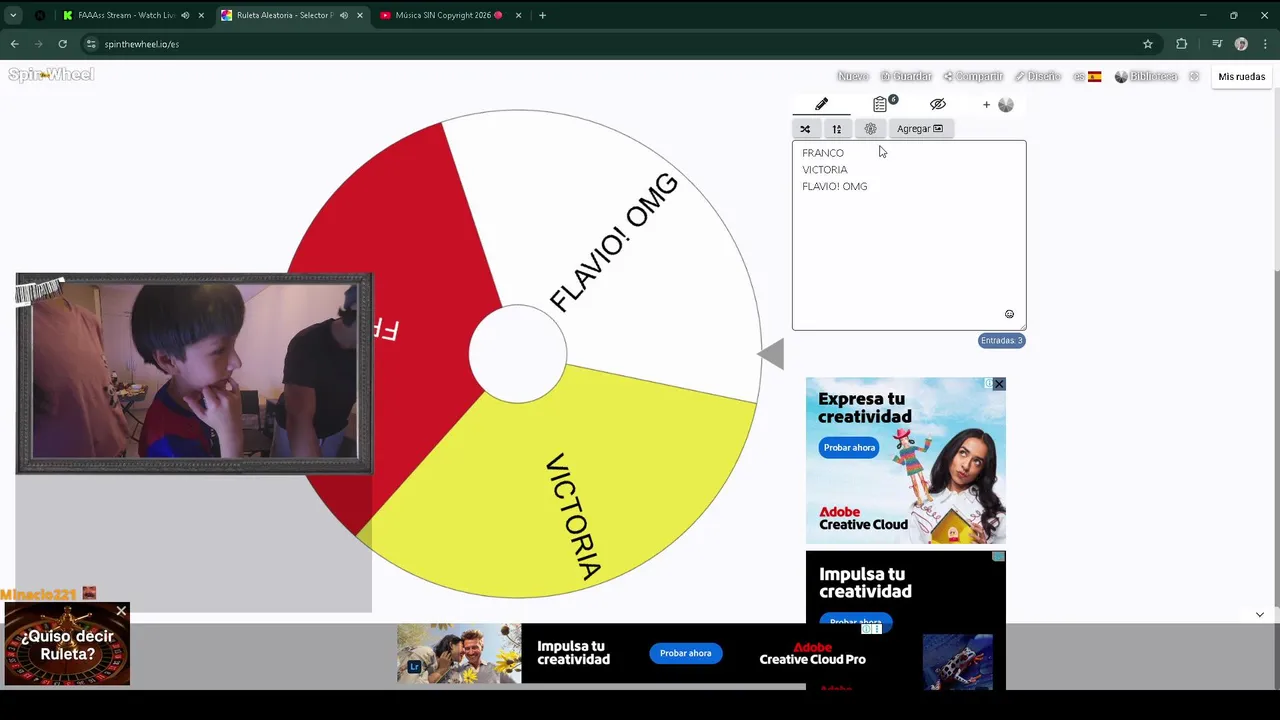1280x720 pixels.
Task: Click Nuevo in the top menu
Action: click(853, 77)
